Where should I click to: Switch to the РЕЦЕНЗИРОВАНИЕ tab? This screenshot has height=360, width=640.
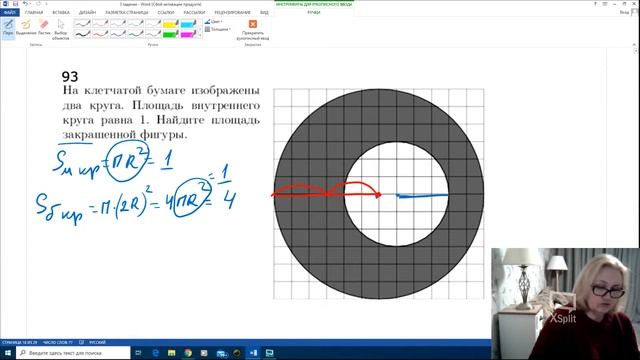coord(232,13)
